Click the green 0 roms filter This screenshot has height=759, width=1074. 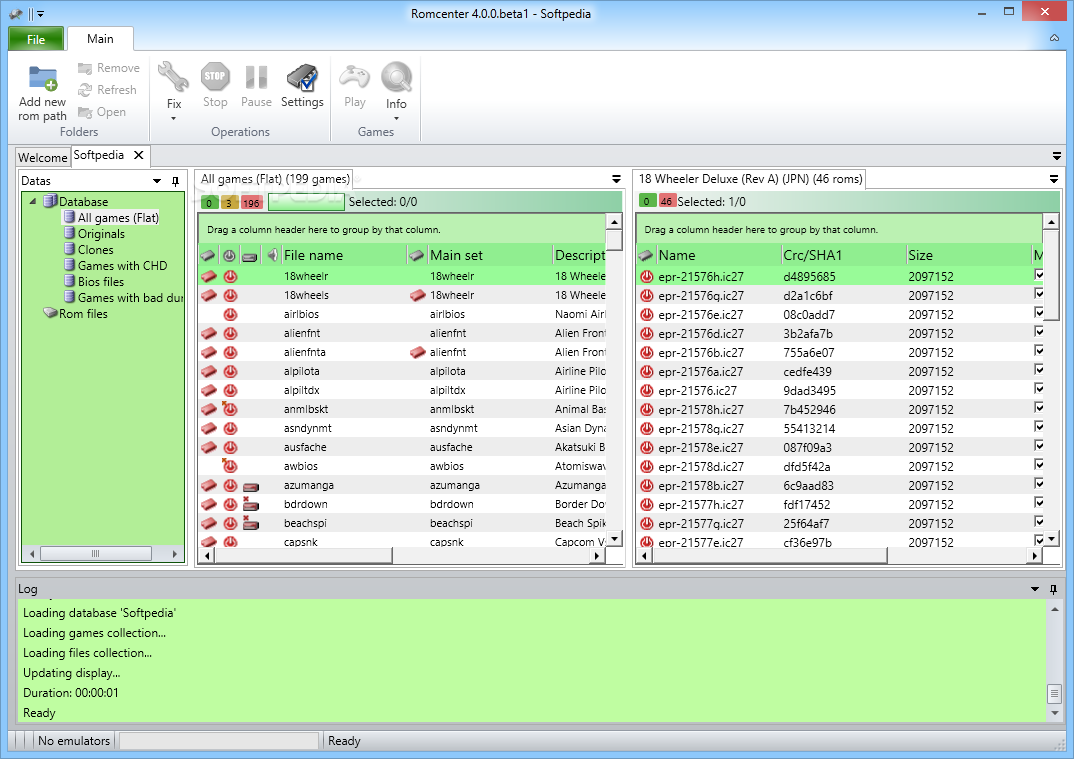pos(647,201)
